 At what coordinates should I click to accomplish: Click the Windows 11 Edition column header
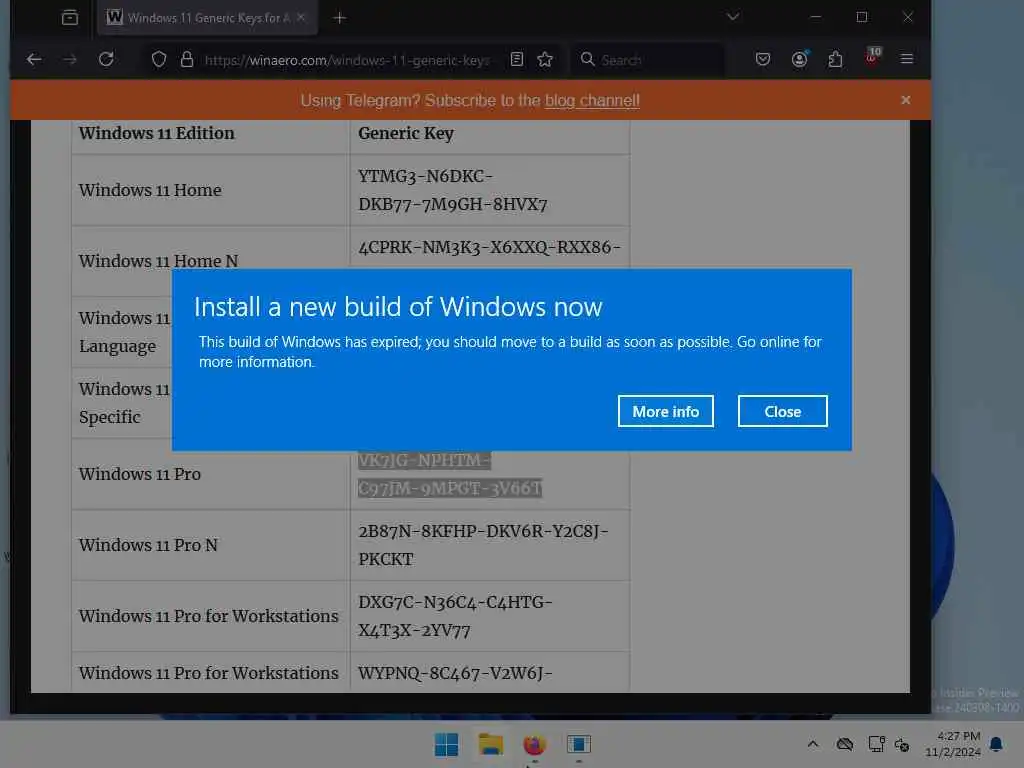157,133
